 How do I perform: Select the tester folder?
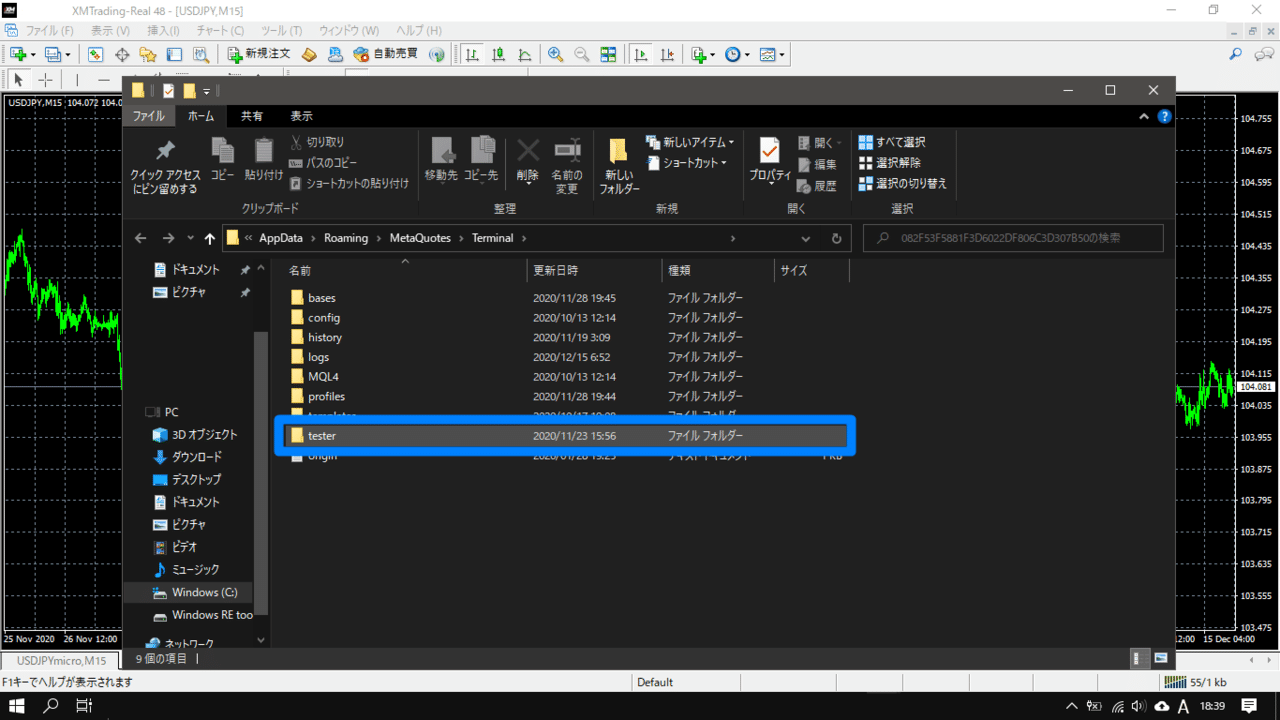[565, 436]
